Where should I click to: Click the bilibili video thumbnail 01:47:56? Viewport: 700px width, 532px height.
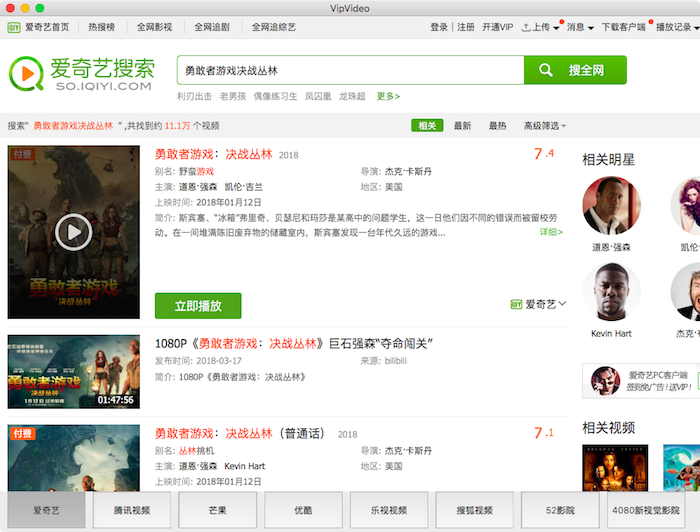74,372
